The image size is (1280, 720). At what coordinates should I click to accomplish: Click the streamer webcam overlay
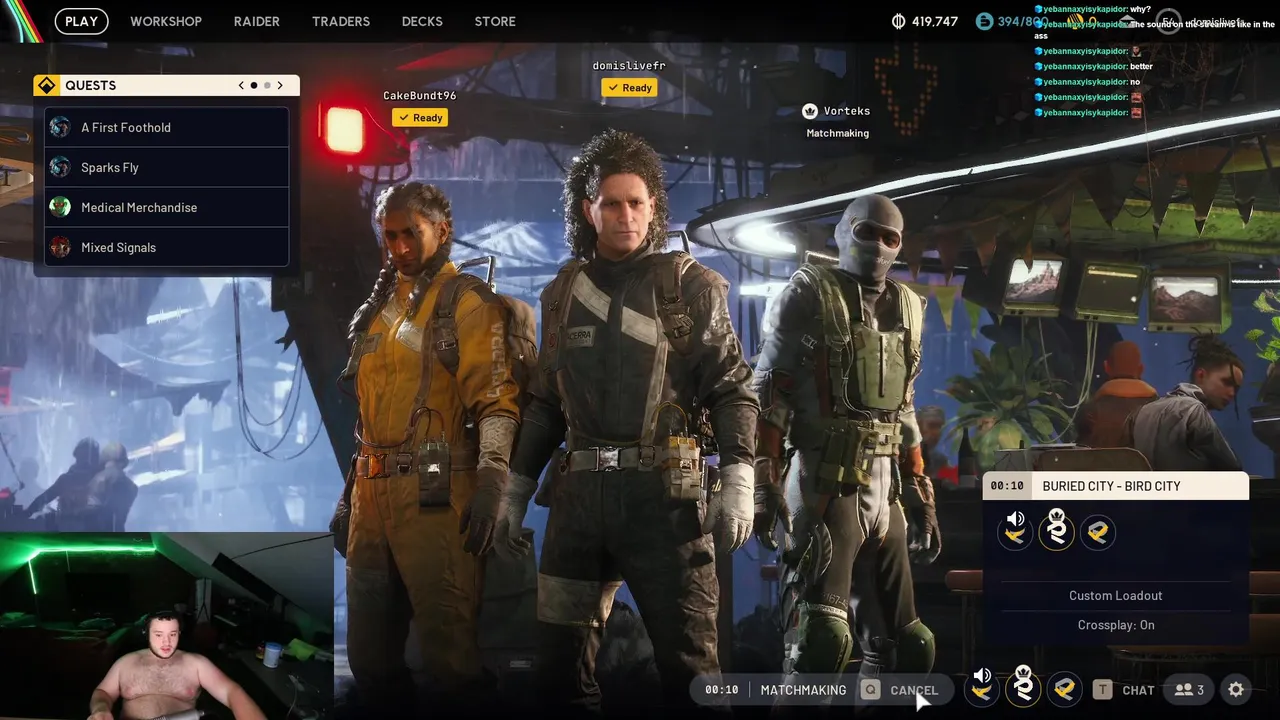point(167,627)
